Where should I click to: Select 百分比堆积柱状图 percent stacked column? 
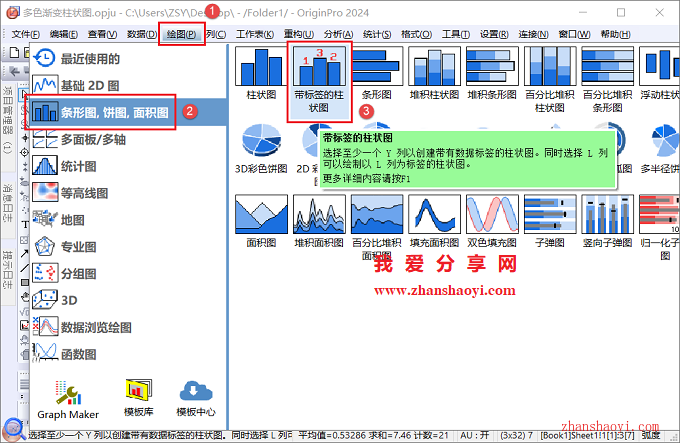[550, 80]
